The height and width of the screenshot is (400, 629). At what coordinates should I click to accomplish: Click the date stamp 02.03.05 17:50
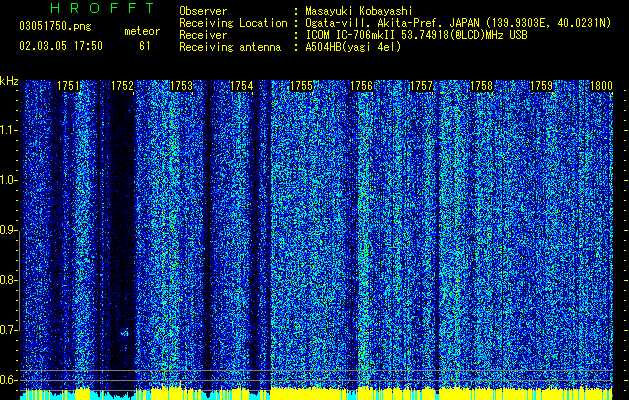click(61, 46)
